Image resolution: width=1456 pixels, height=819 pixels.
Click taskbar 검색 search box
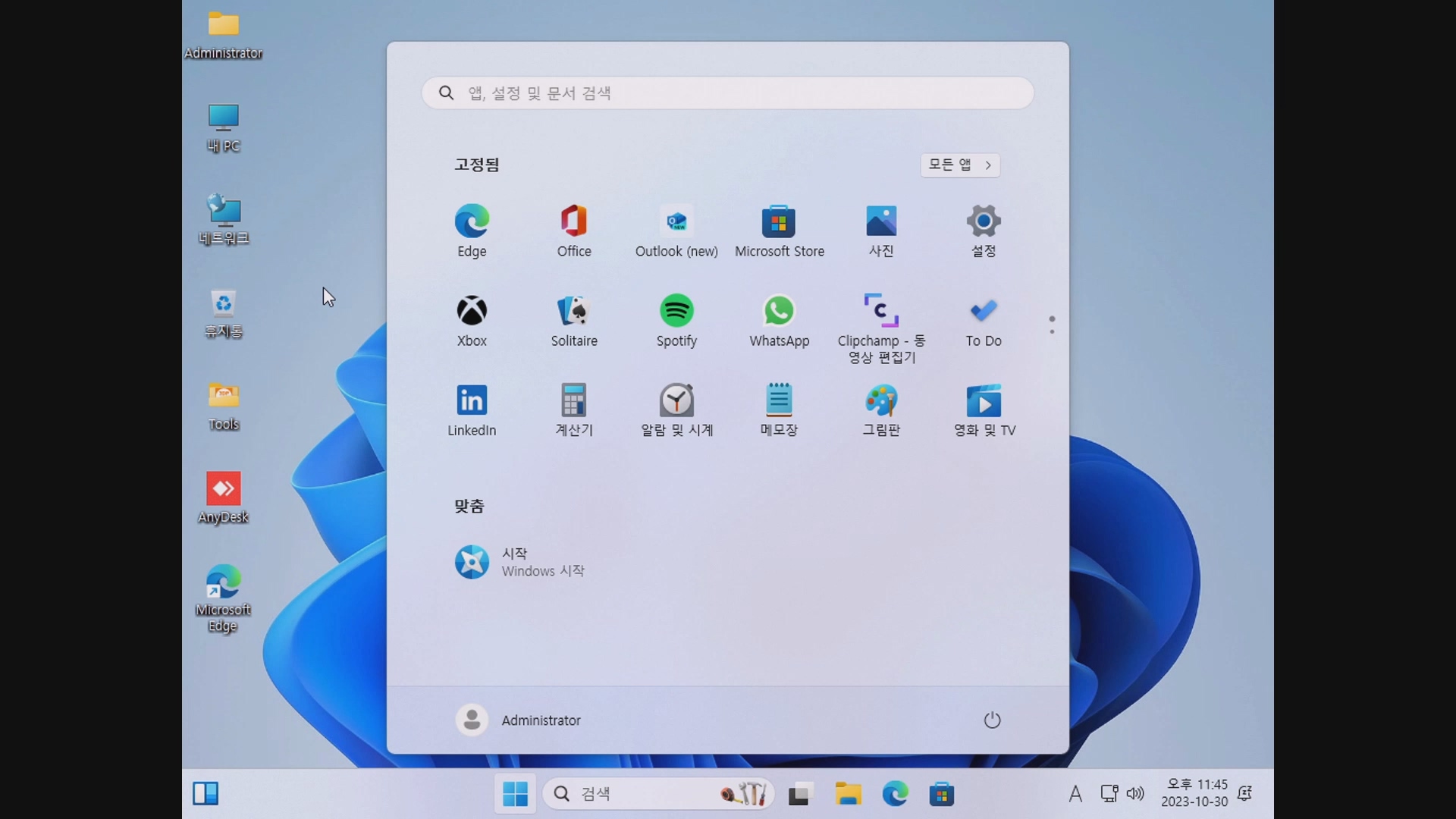[658, 794]
